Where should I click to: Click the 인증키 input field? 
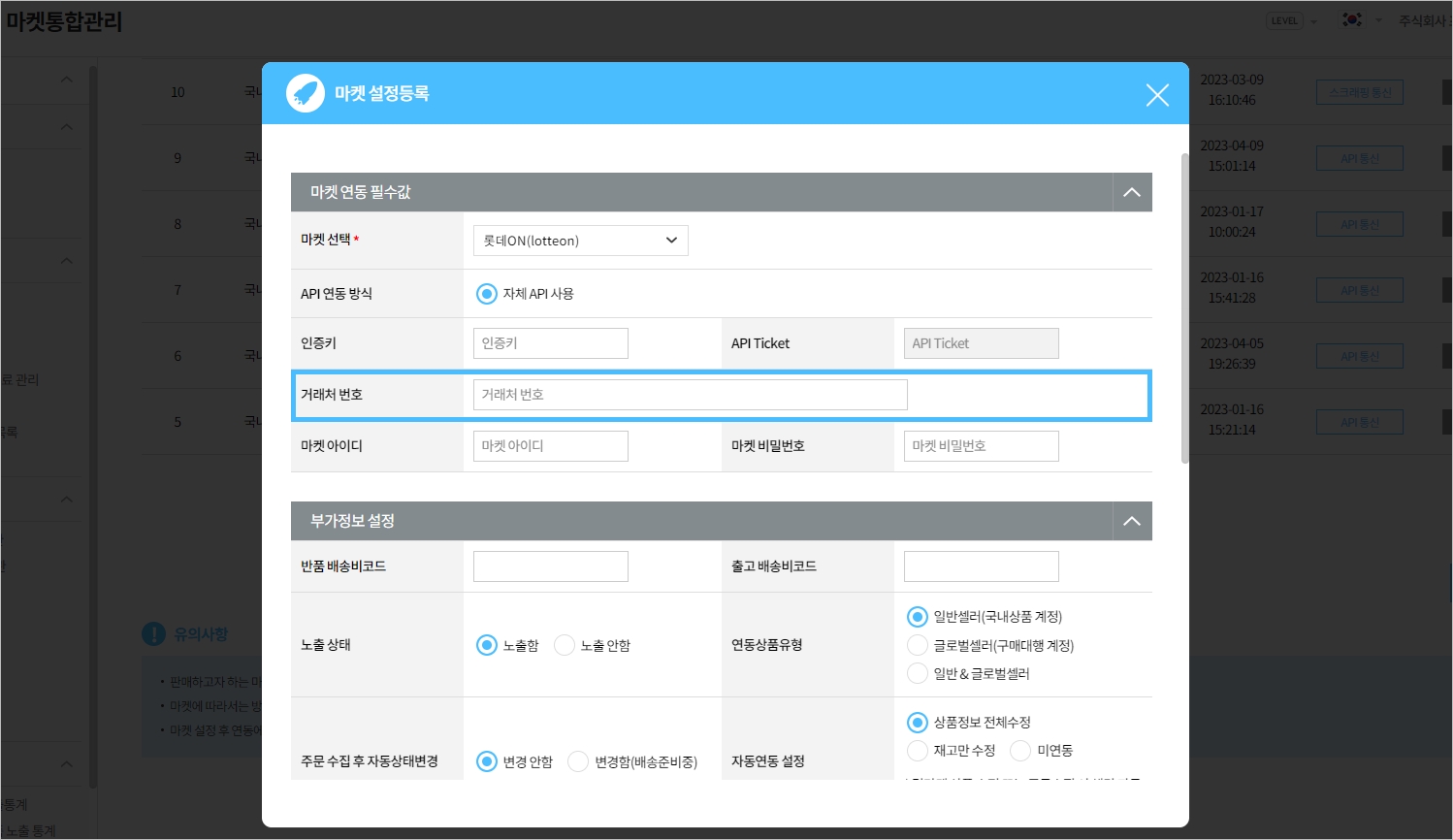click(550, 343)
